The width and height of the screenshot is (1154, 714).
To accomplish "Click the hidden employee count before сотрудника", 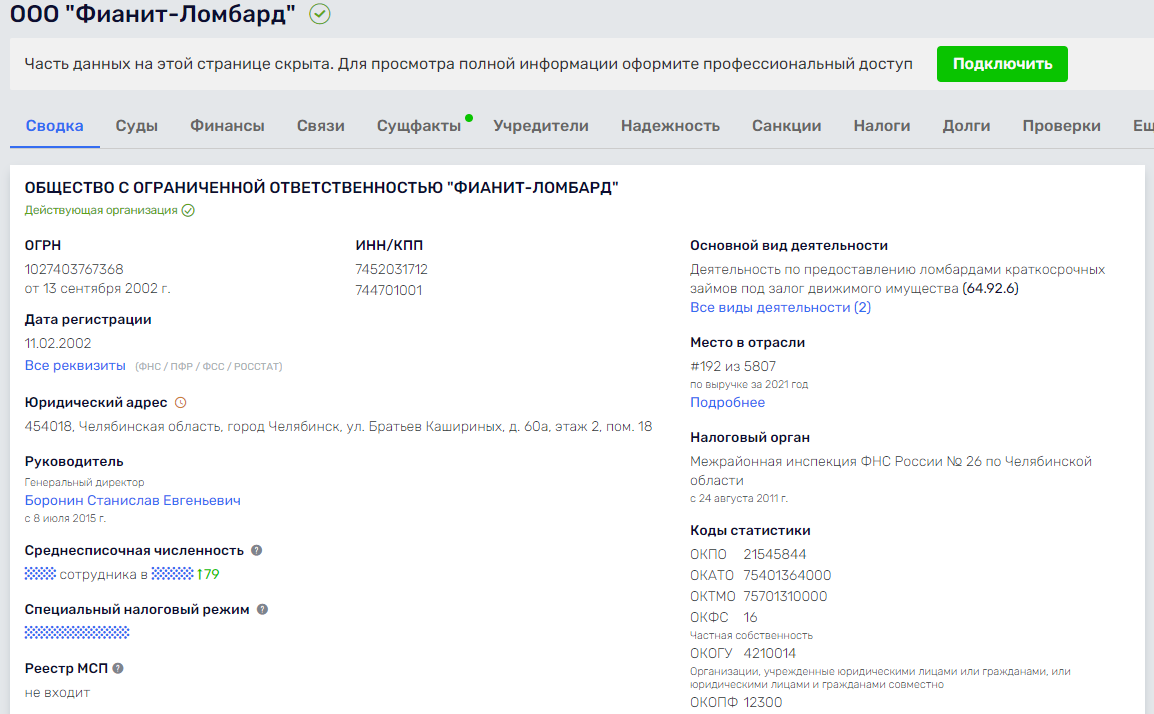I will (40, 574).
